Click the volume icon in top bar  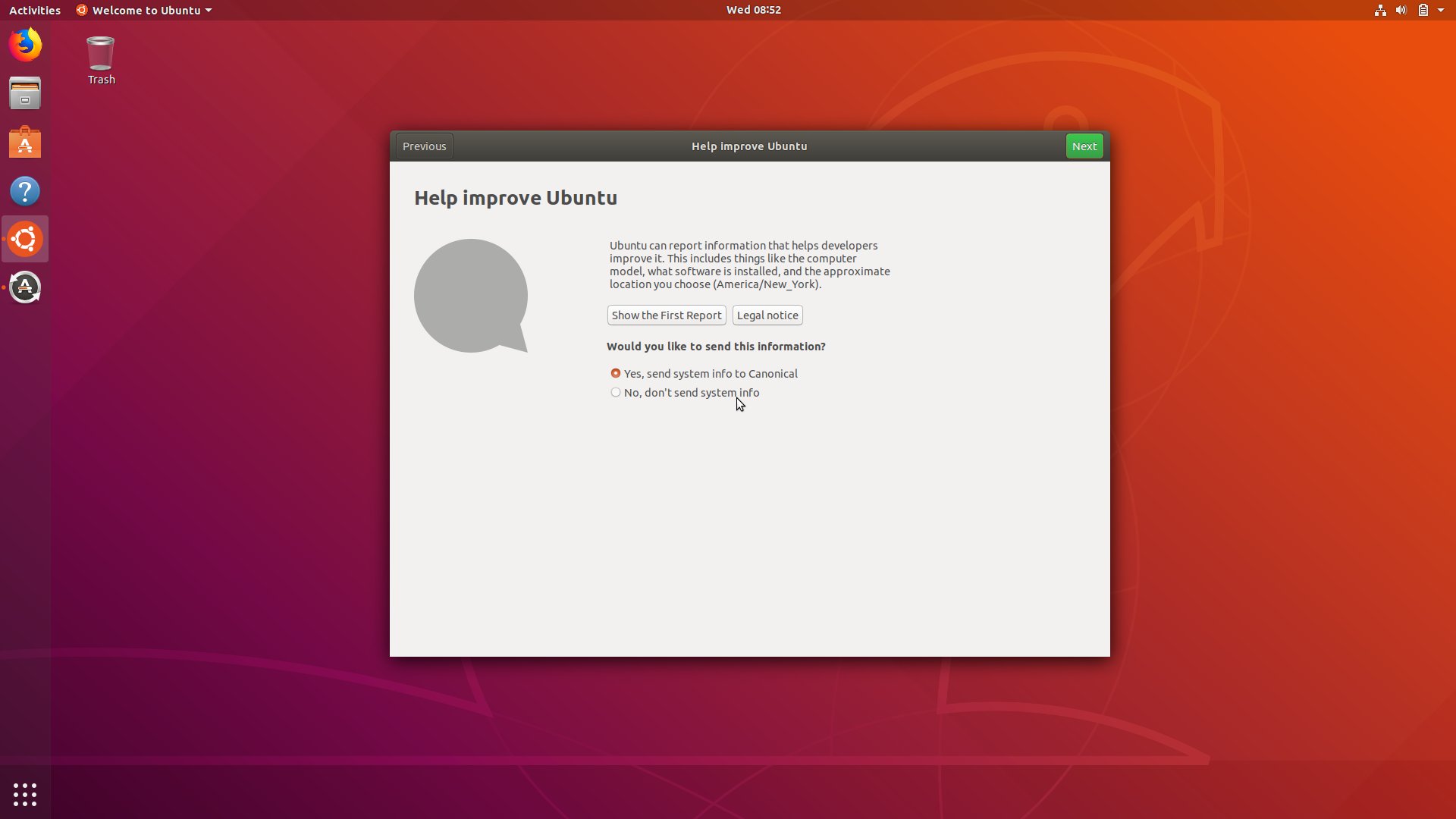click(x=1401, y=10)
